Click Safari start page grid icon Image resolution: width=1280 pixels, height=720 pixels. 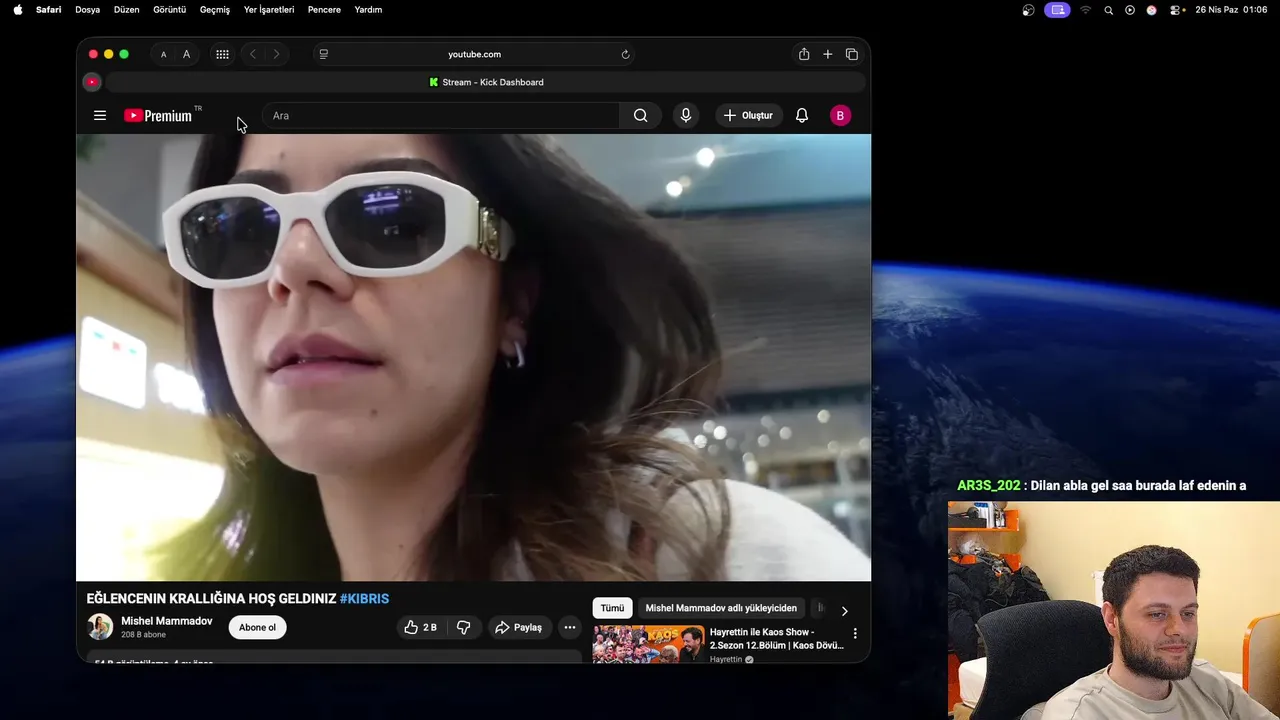222,54
